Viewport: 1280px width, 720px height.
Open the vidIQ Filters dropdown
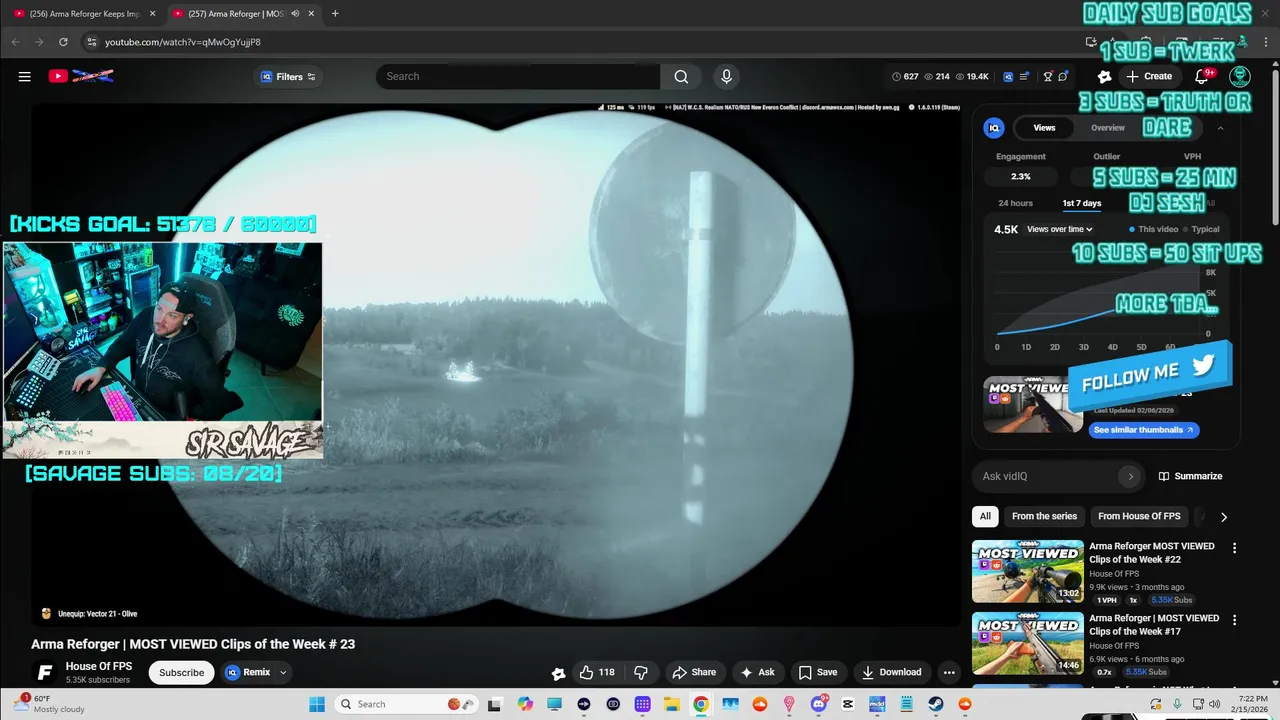click(x=288, y=76)
